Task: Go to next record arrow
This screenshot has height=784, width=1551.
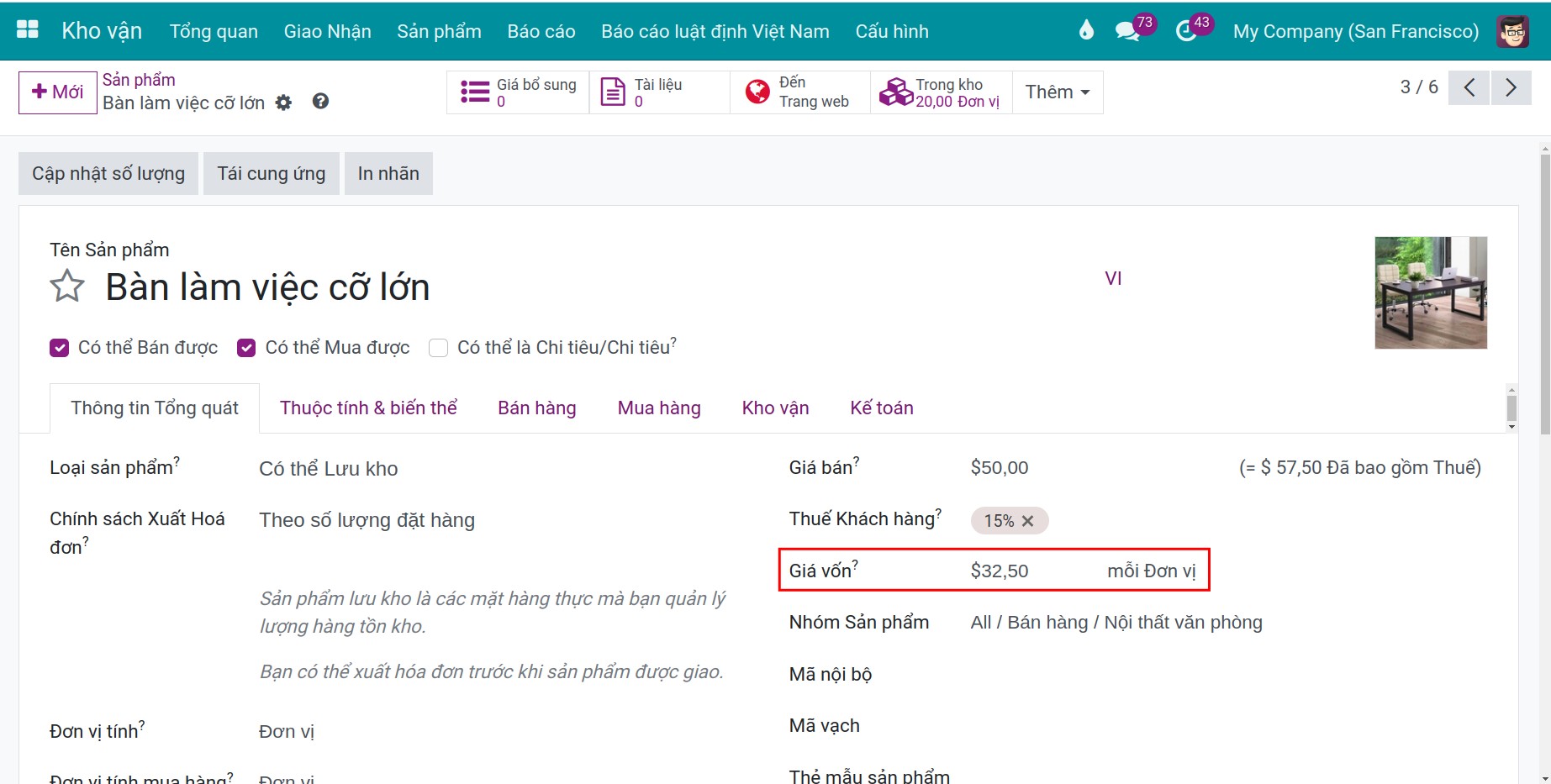Action: (1511, 87)
